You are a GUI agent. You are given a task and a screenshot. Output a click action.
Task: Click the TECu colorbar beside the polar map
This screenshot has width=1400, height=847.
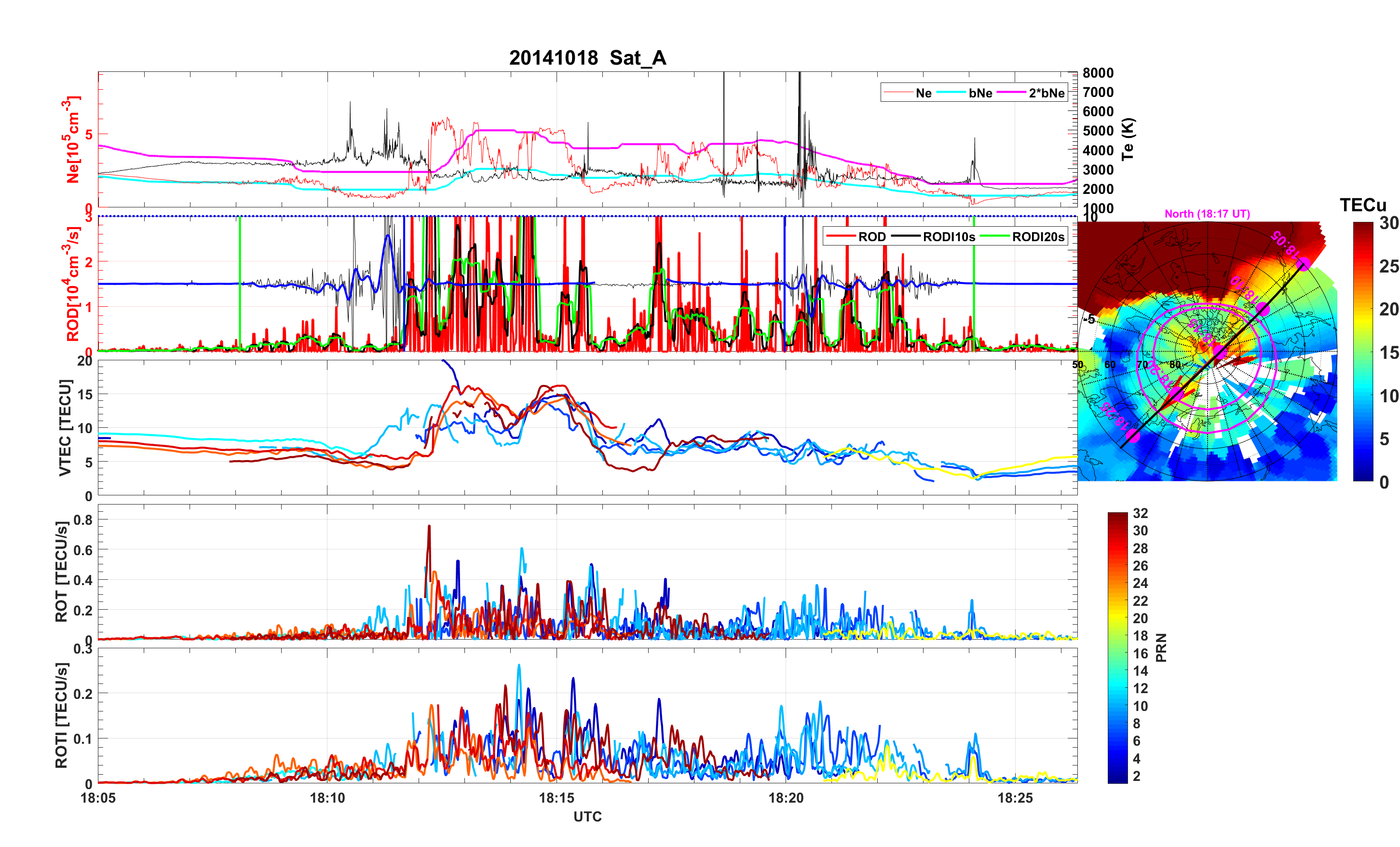pos(1363,351)
